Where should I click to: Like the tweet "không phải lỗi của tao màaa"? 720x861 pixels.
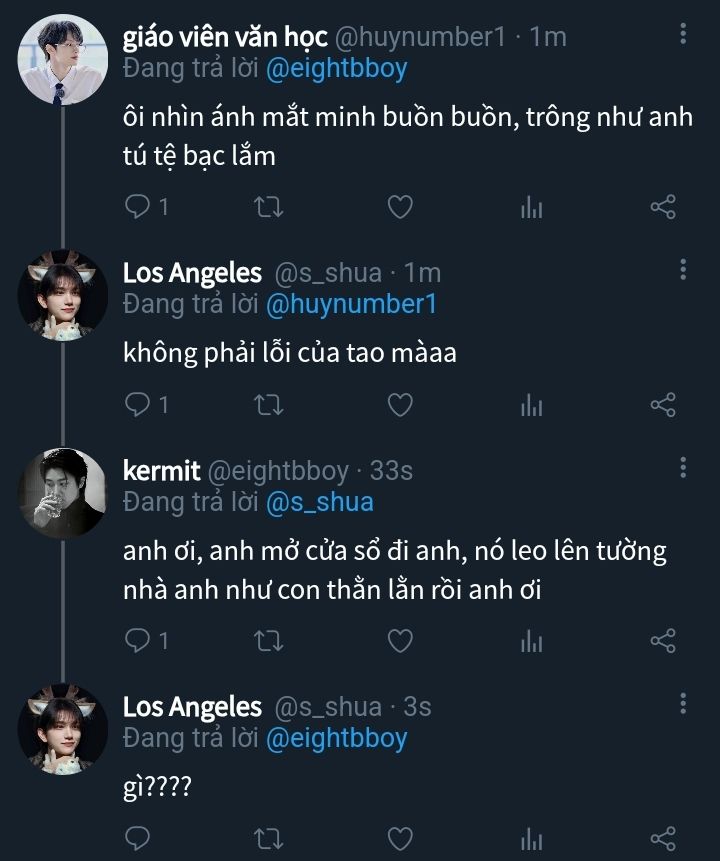coord(400,404)
